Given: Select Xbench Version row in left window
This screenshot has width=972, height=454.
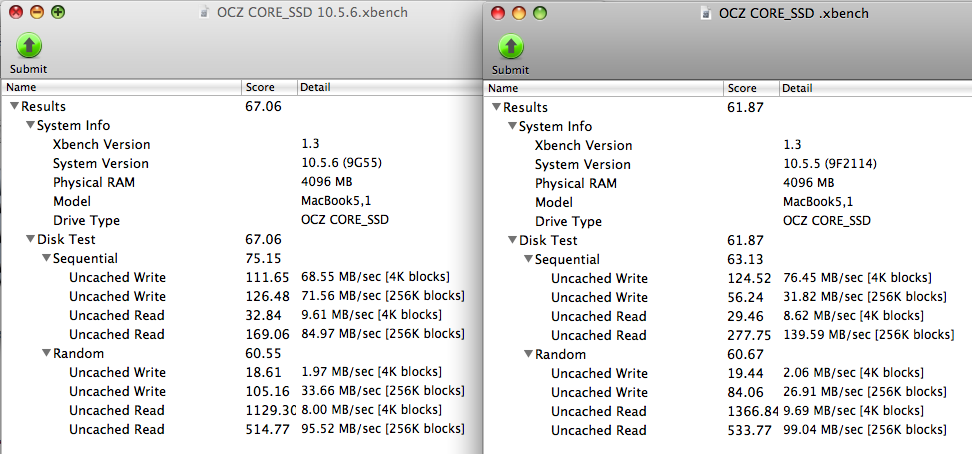Looking at the screenshot, I should pos(242,145).
